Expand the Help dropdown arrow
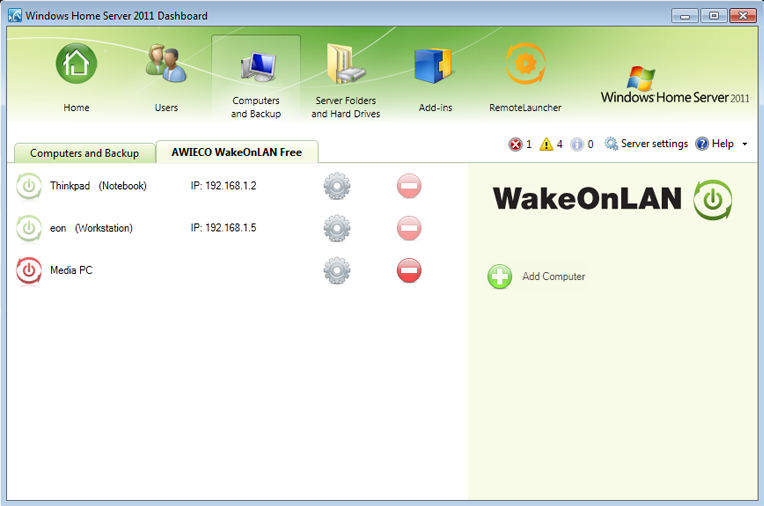Screen dimensions: 764x506 pyautogui.click(x=745, y=144)
